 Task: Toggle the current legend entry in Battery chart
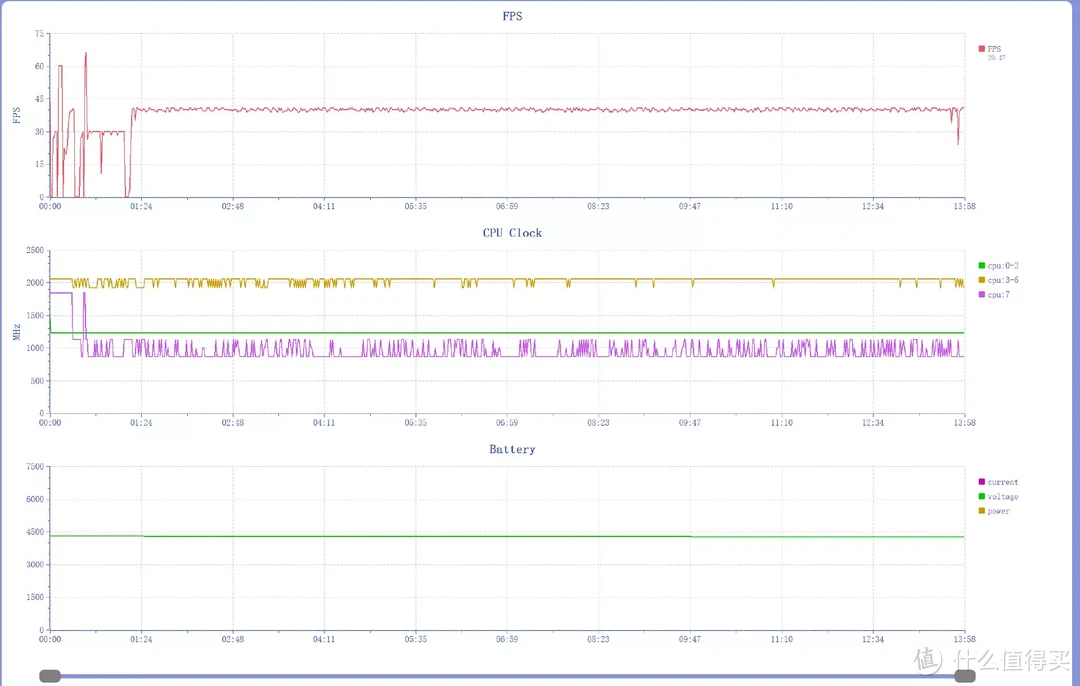click(x=998, y=482)
